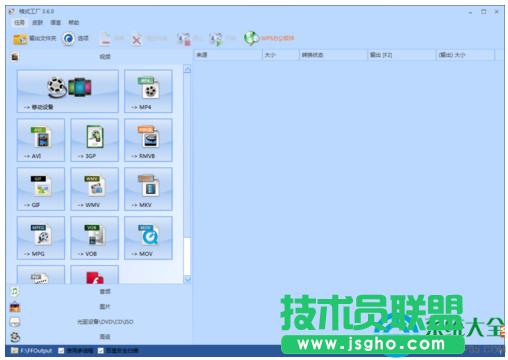508x360 pixels.
Task: Choose the -> MOV conversion tile
Action: [148, 238]
